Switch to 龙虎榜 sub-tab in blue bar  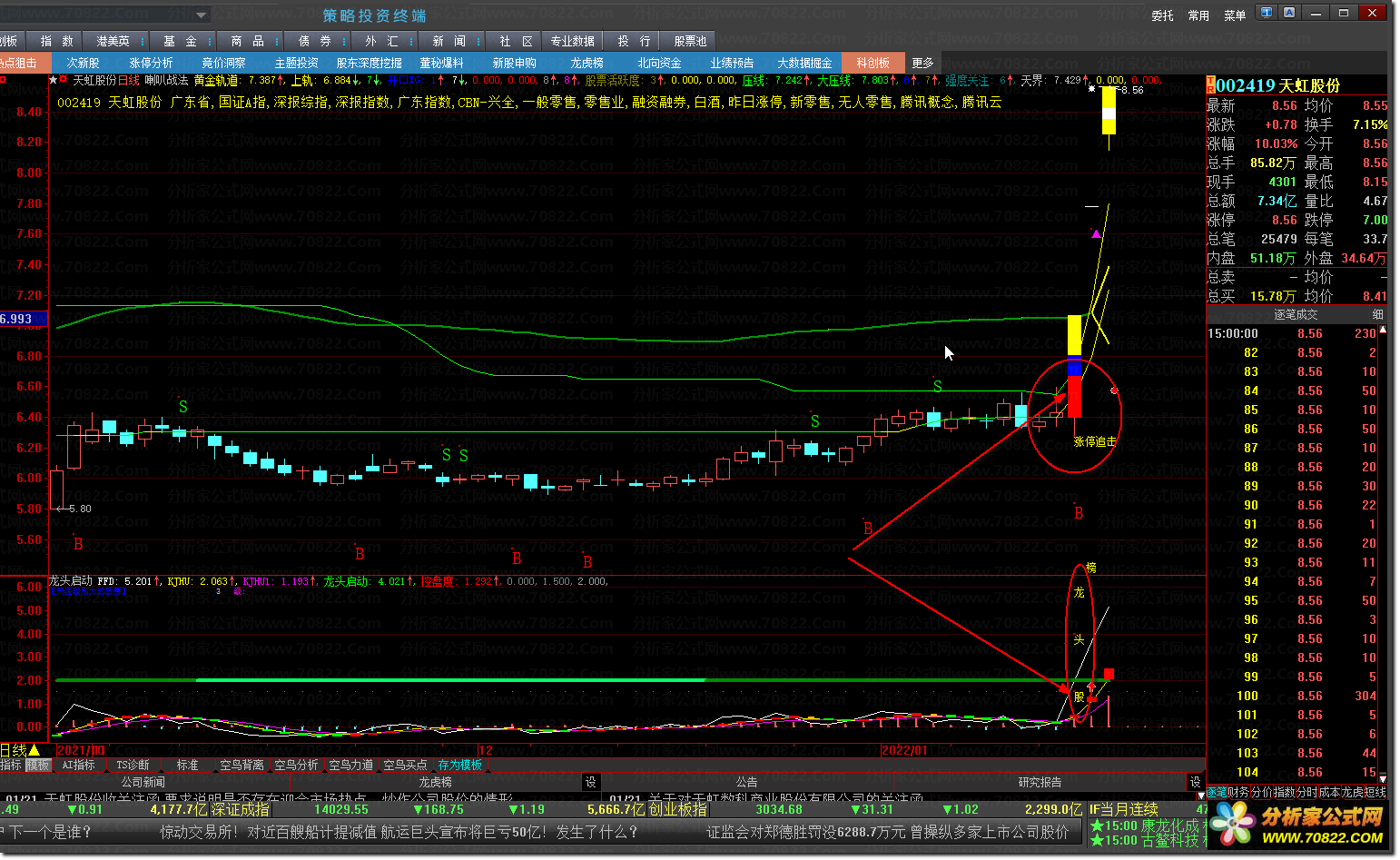pyautogui.click(x=587, y=63)
